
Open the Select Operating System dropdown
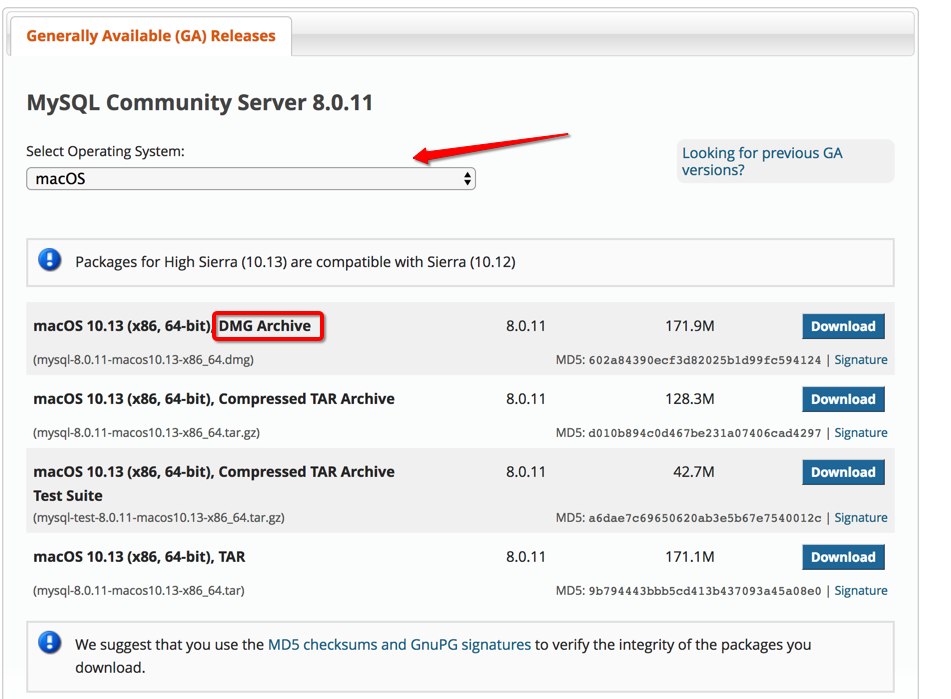click(250, 177)
